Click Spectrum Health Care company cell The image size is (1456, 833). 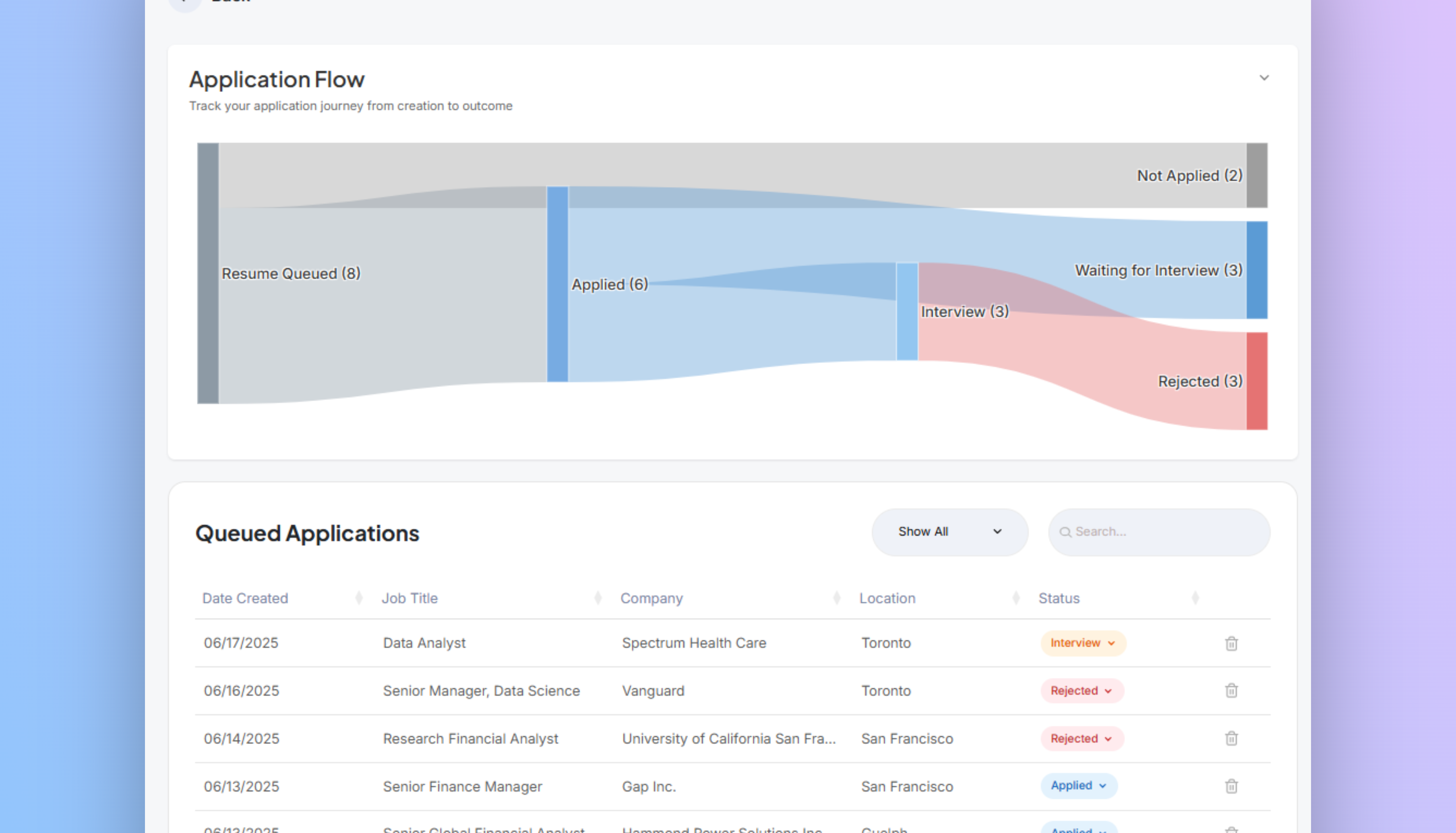click(x=694, y=643)
